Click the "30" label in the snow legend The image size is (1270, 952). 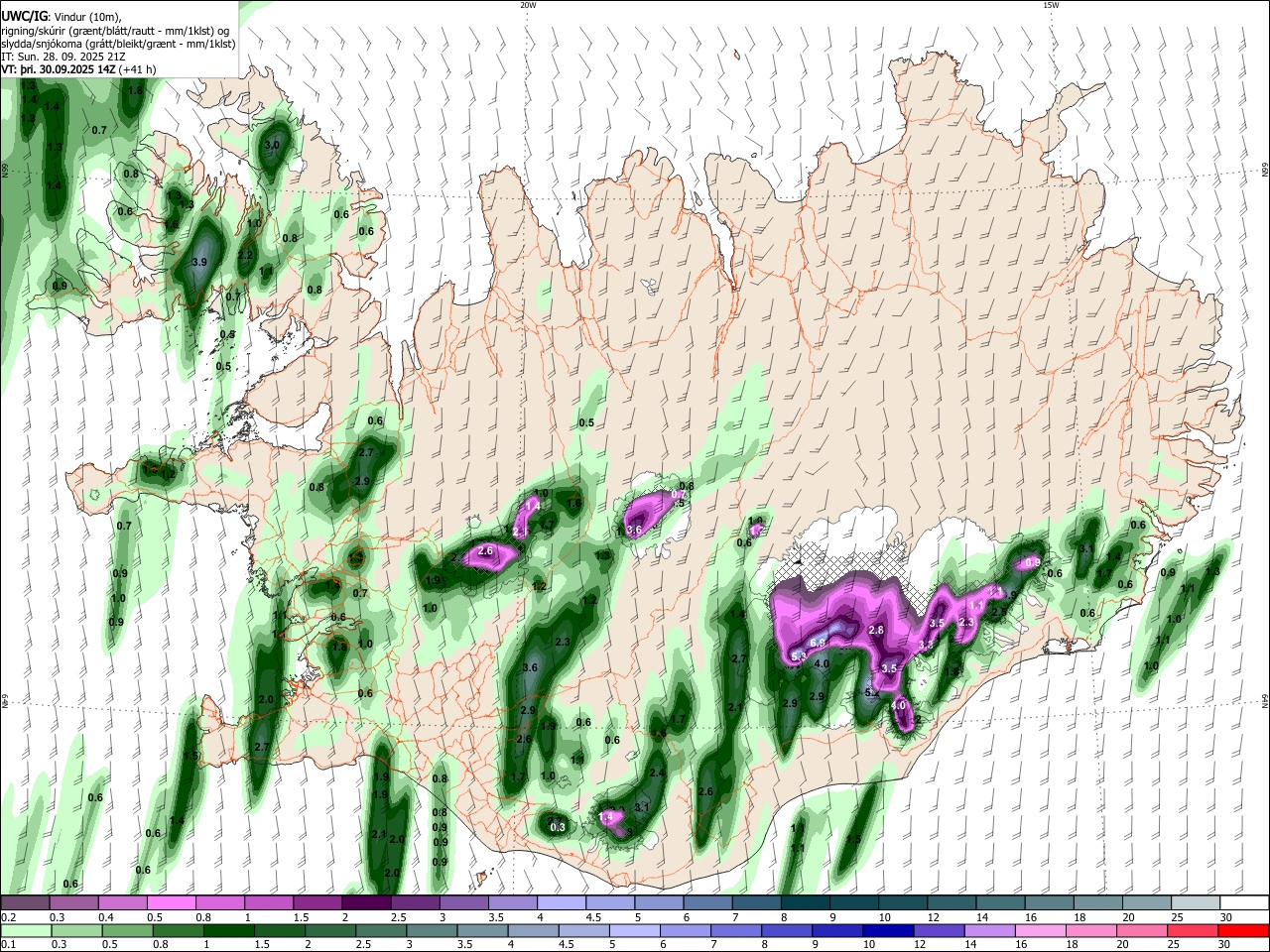coord(1227,917)
